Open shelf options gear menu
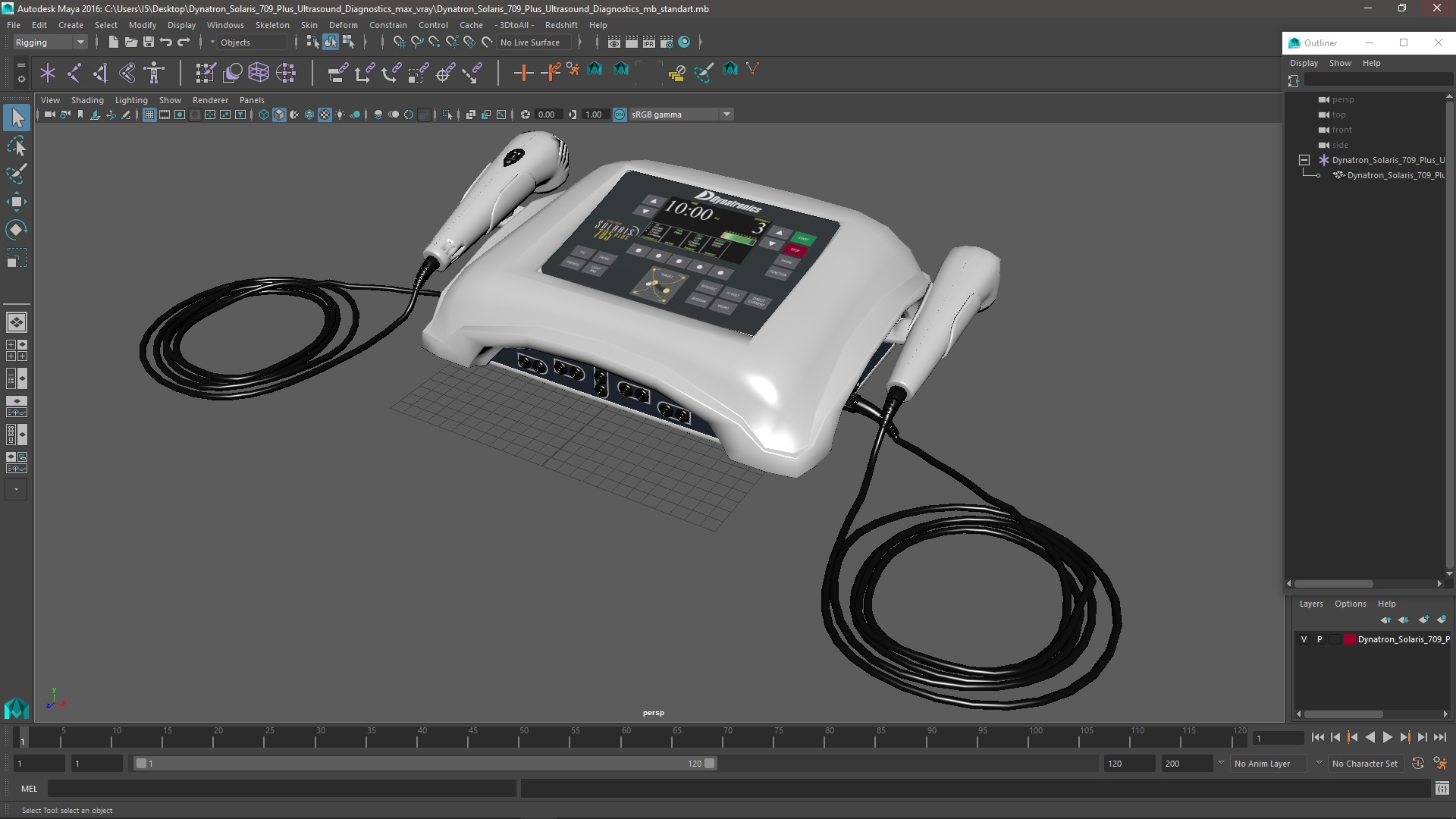The width and height of the screenshot is (1456, 819). point(20,79)
